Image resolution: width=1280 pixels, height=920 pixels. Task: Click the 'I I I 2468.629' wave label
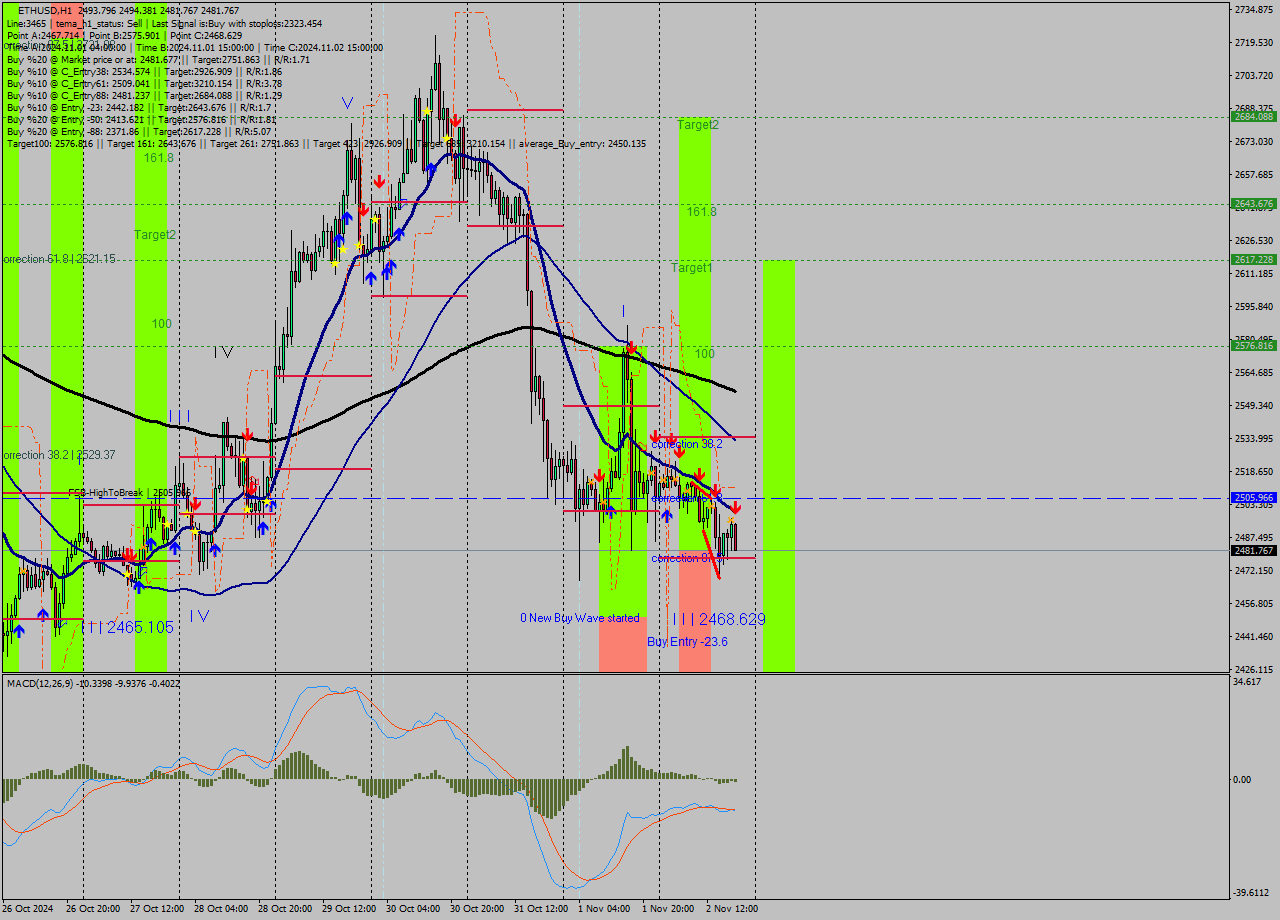[x=720, y=620]
